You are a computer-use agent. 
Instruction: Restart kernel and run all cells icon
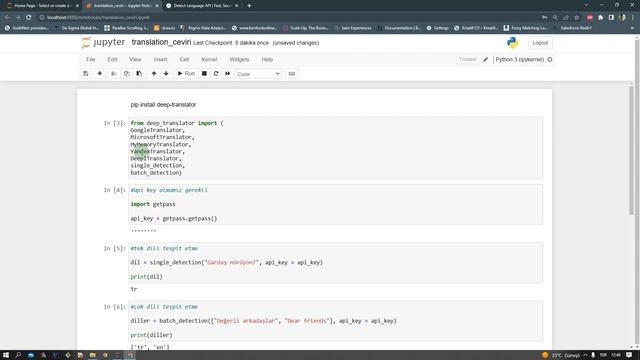(228, 73)
